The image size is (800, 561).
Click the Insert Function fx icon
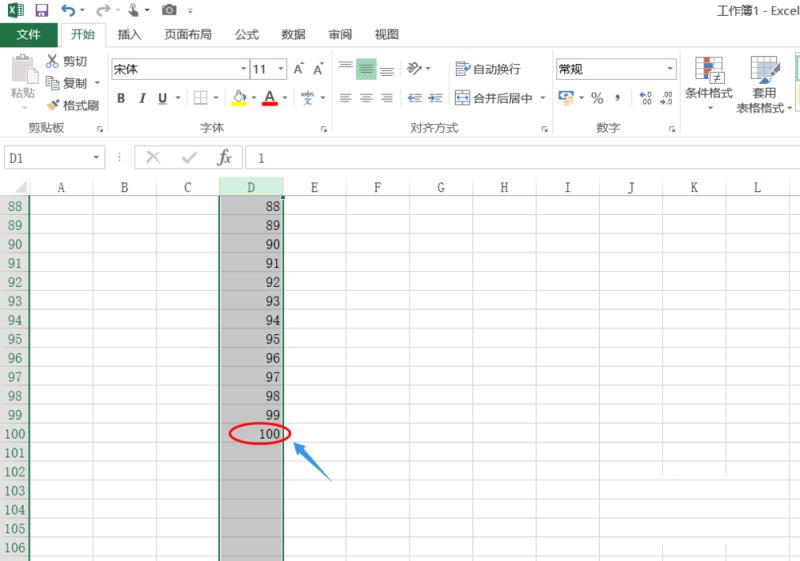point(224,158)
